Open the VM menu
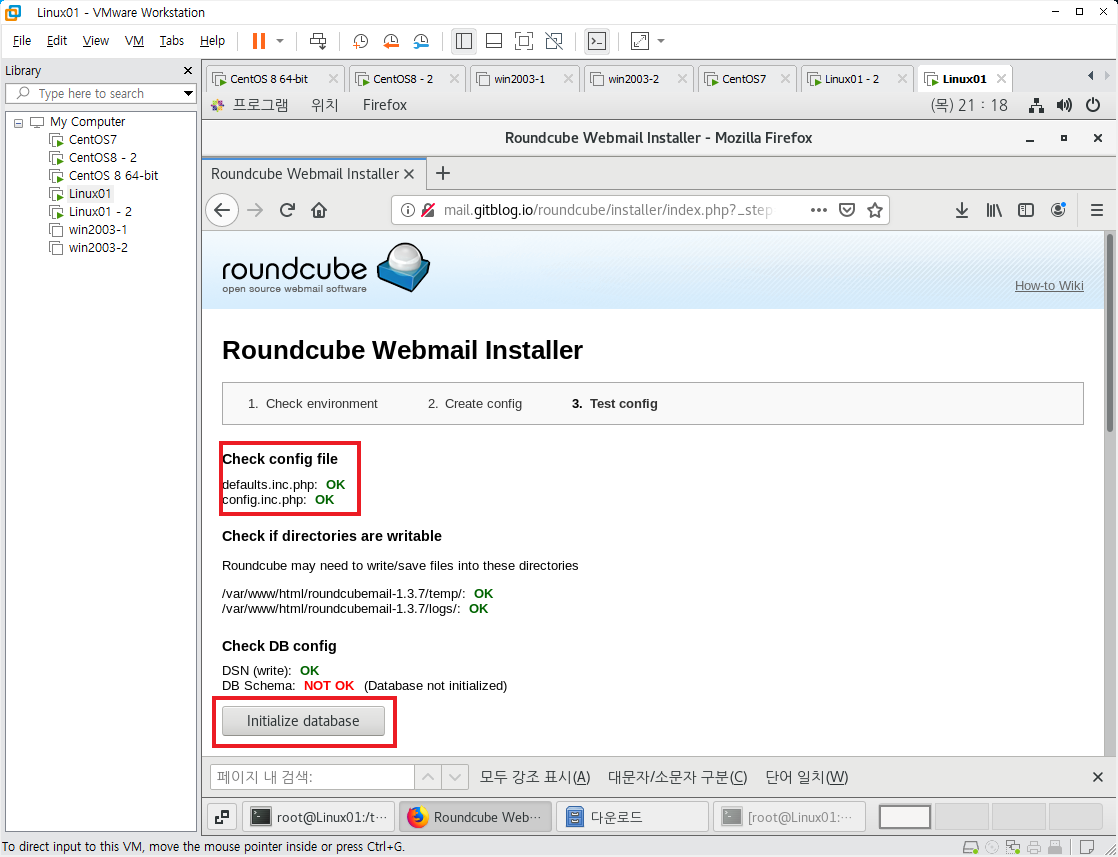This screenshot has height=857, width=1118. click(134, 41)
